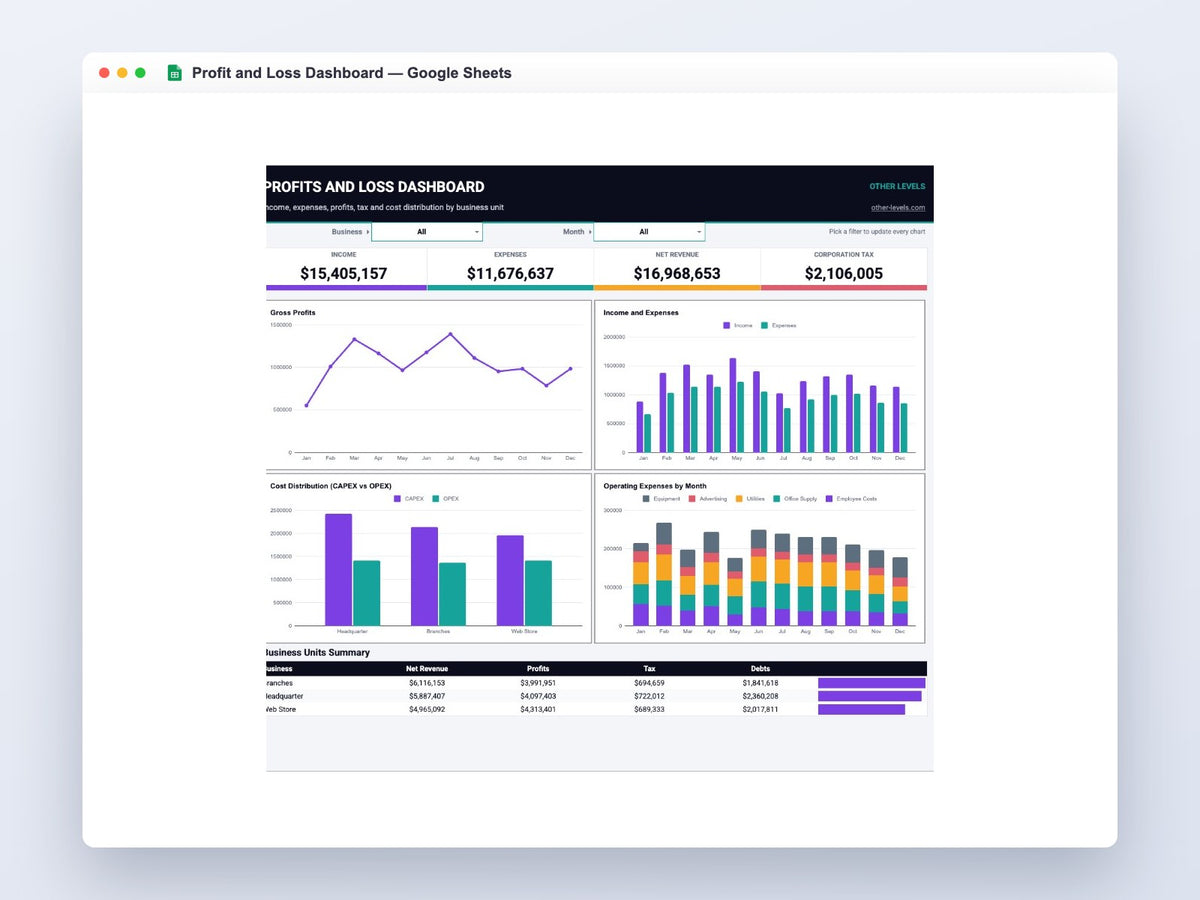Select the Income value $15,405,157
The image size is (1200, 900).
click(x=344, y=273)
